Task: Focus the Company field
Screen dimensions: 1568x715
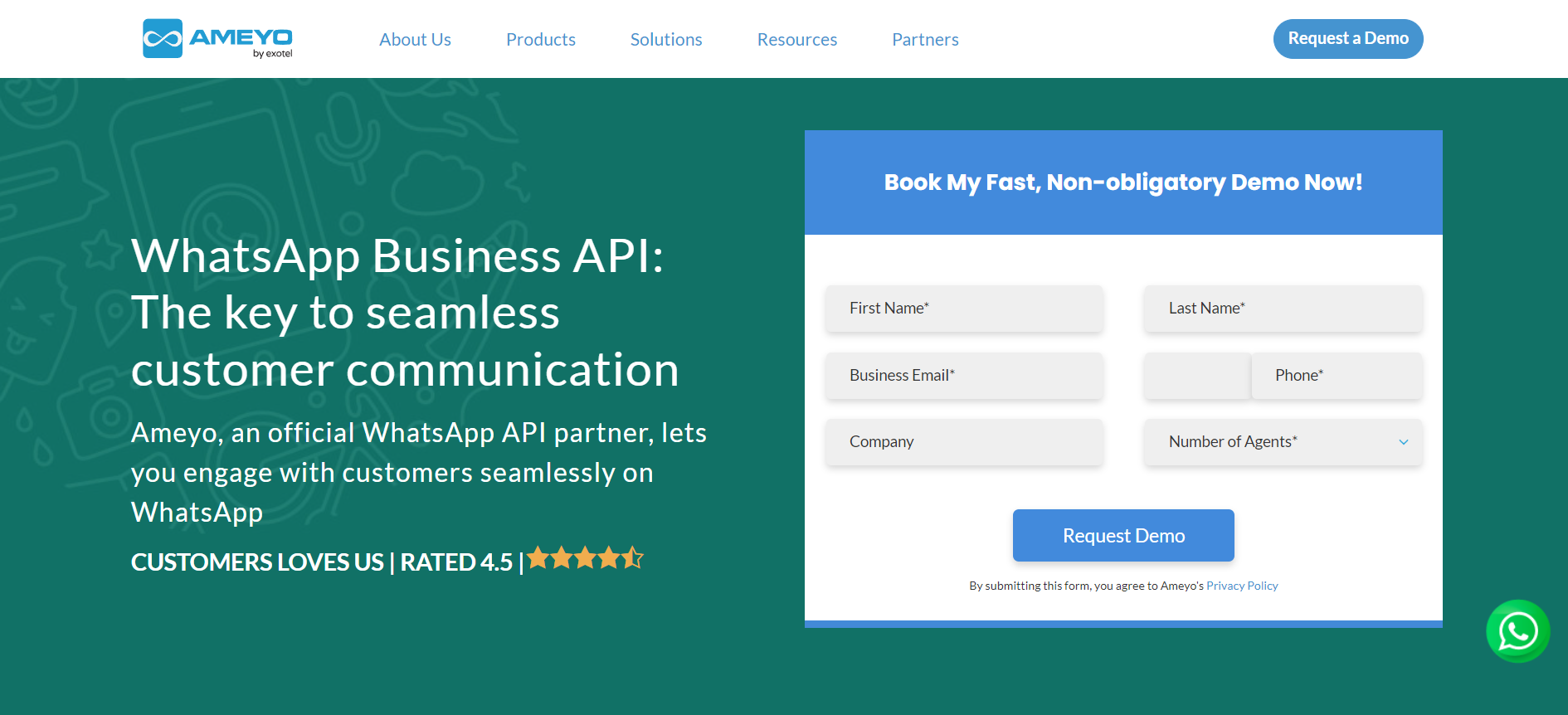Action: (964, 442)
